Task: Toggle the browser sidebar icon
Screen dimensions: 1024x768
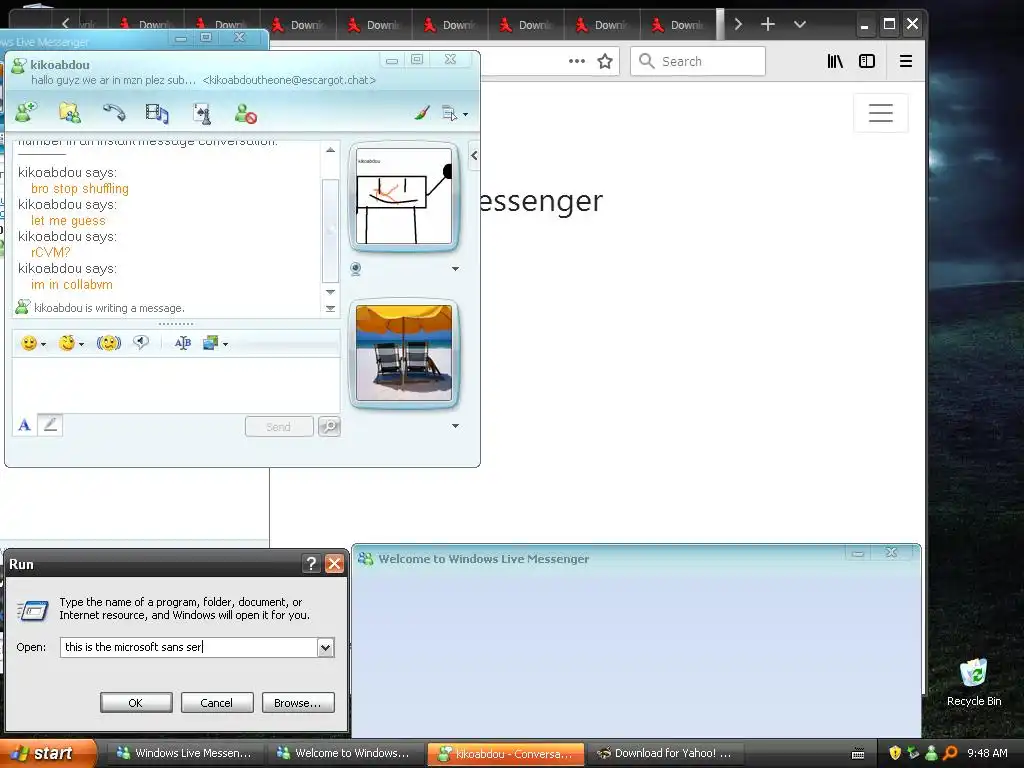Action: (867, 61)
